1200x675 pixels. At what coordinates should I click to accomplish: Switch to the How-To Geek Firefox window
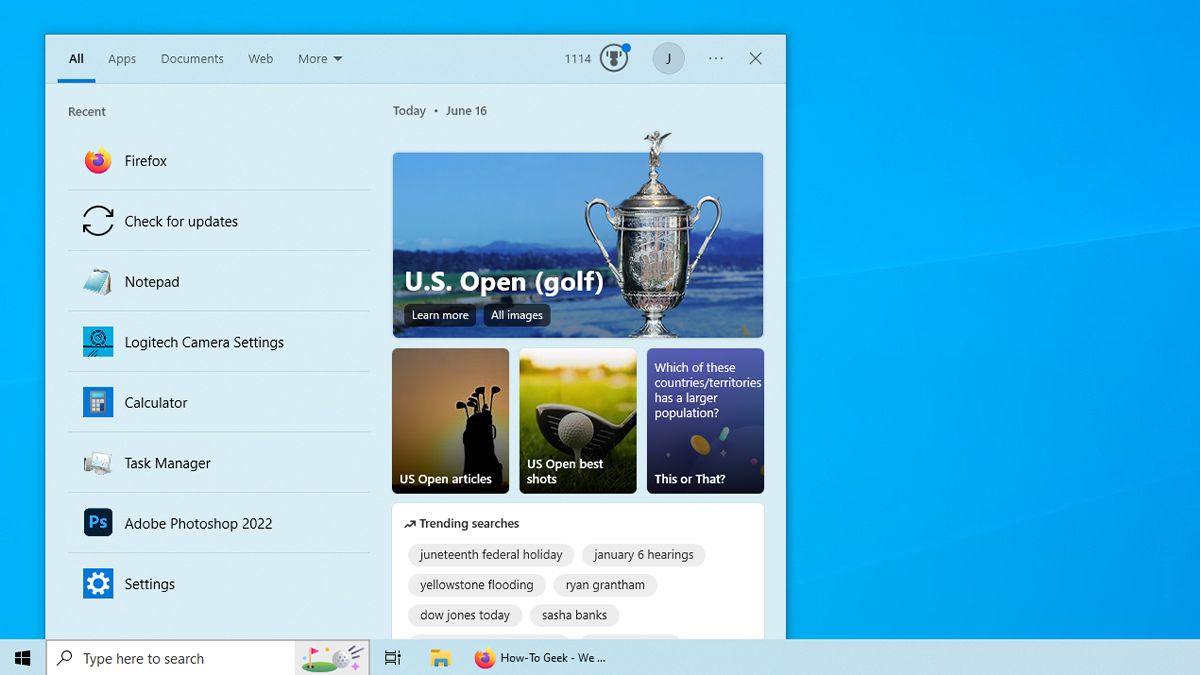coord(540,657)
